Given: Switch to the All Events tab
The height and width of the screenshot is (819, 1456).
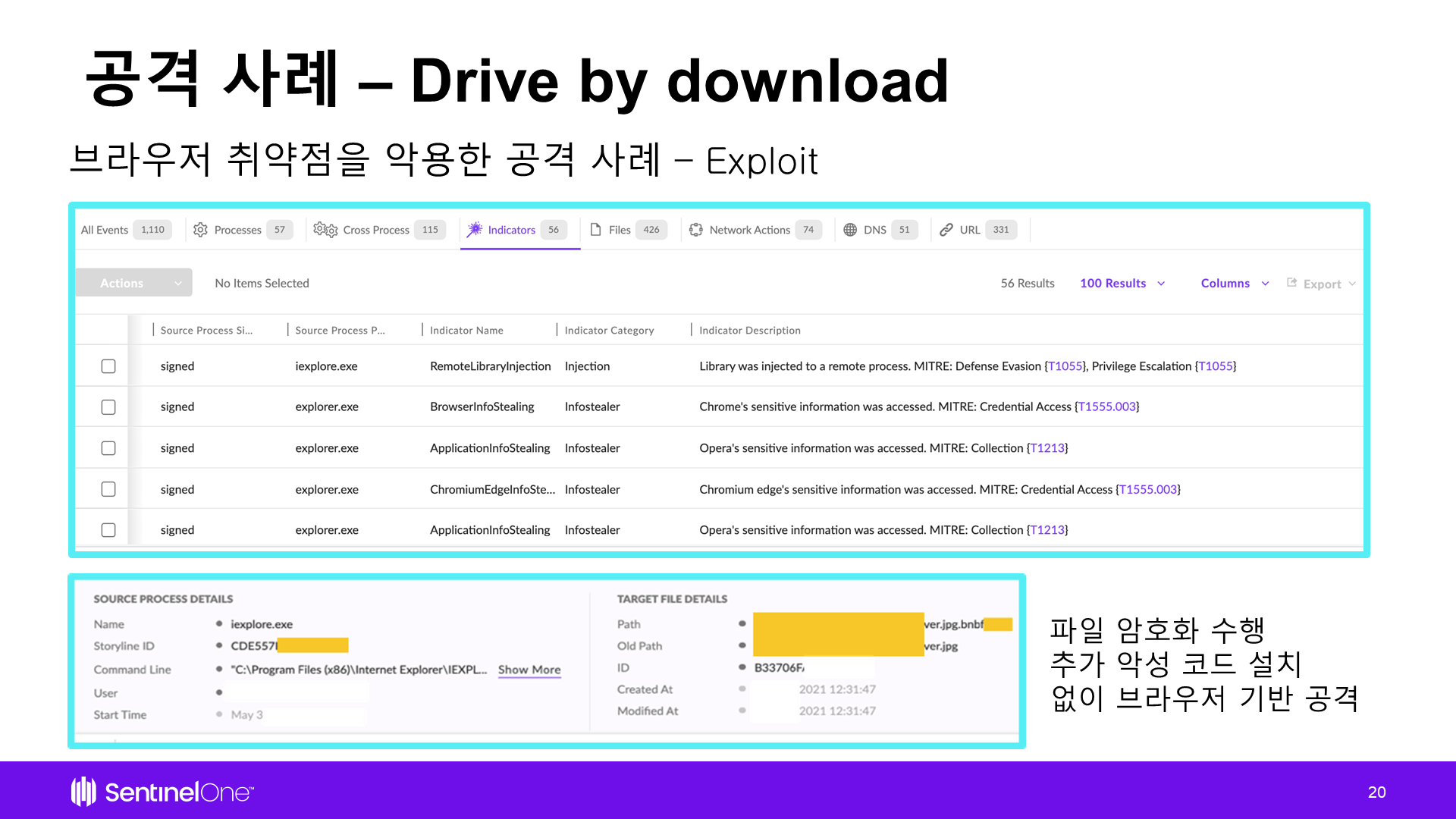Looking at the screenshot, I should [x=105, y=230].
